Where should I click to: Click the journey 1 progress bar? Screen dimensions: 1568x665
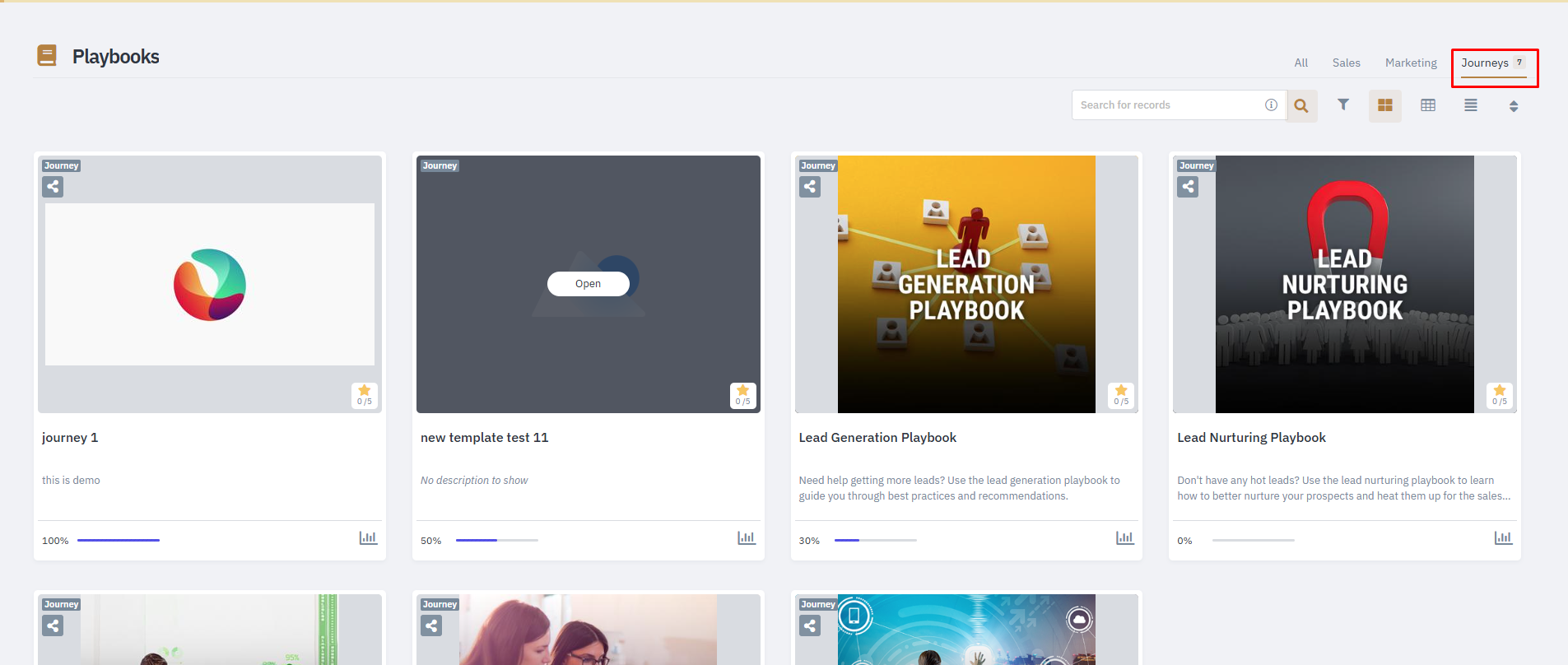(119, 541)
